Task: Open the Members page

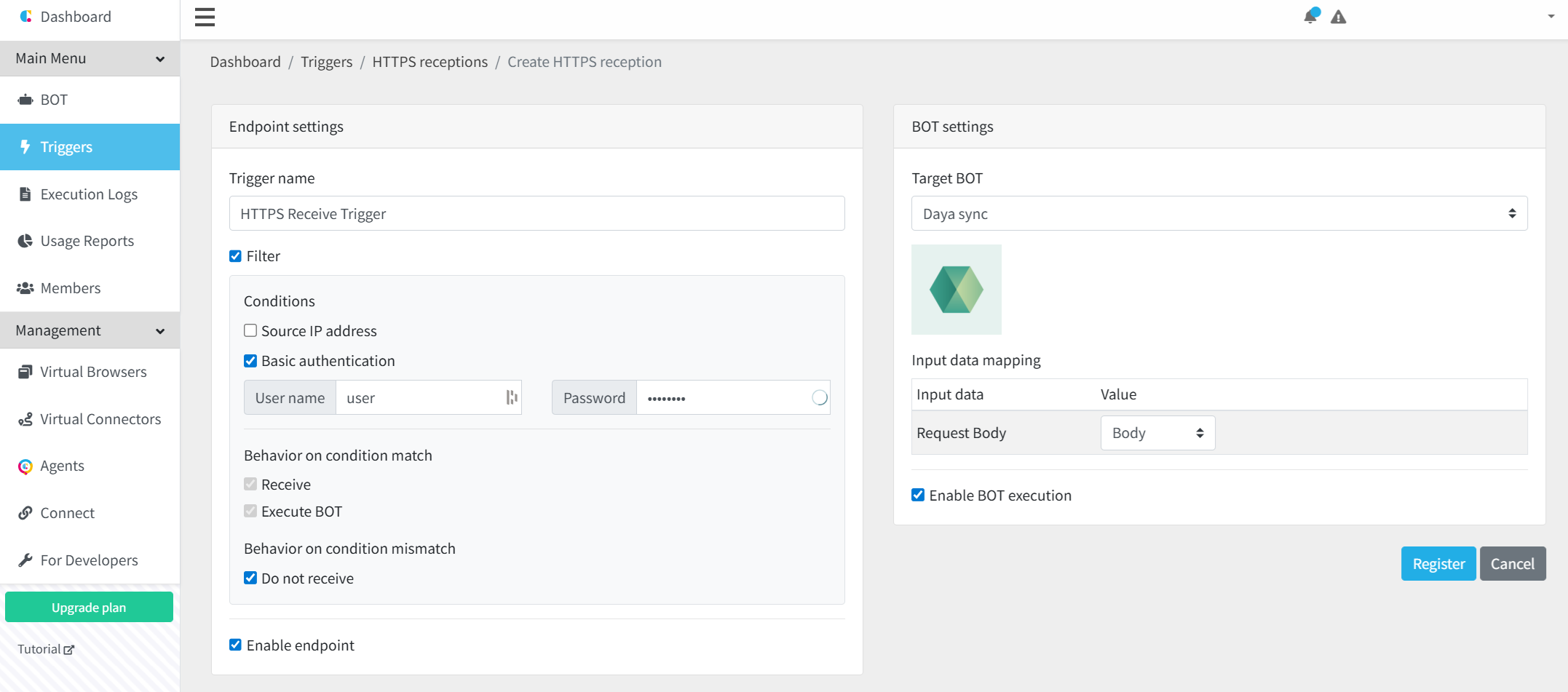Action: [90, 288]
